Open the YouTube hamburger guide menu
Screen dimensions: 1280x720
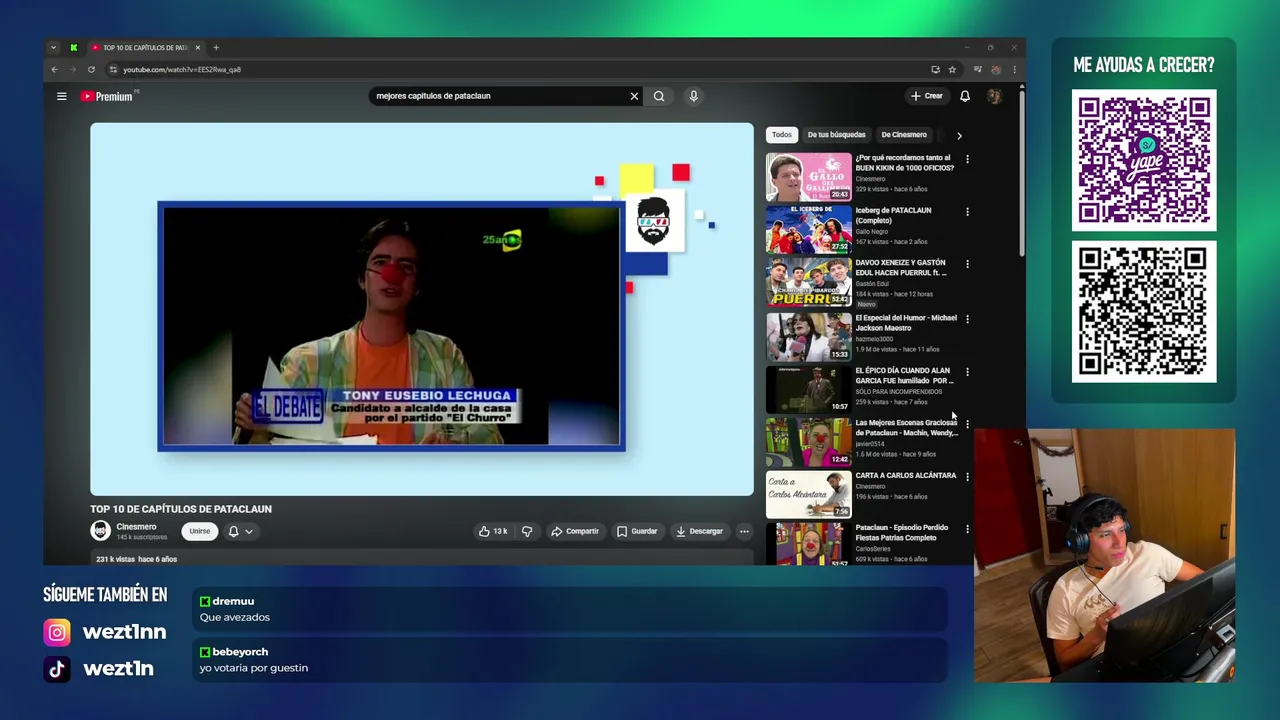coord(62,96)
